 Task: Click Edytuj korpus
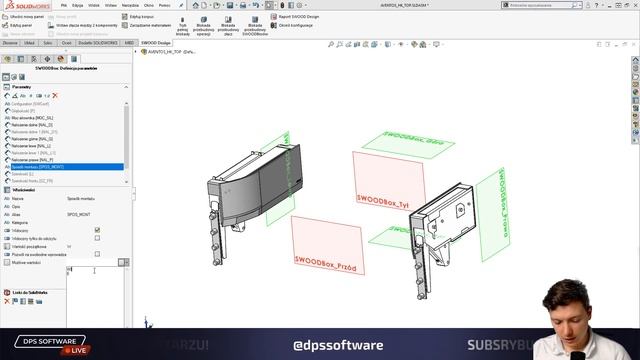[138, 17]
